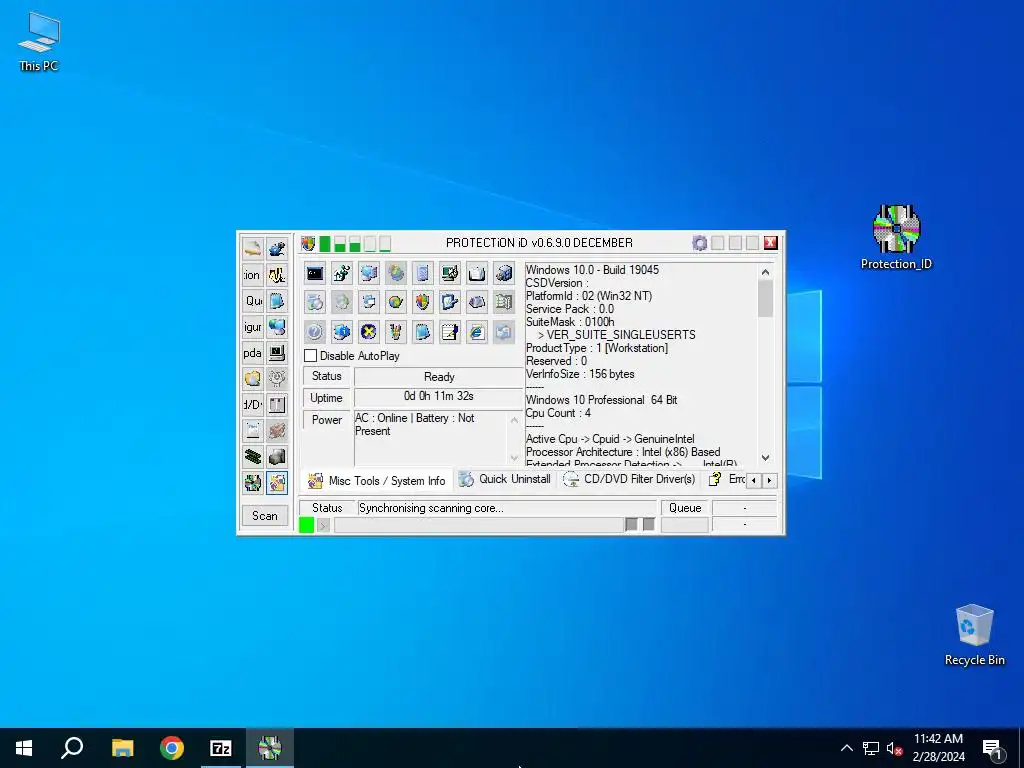Screen dimensions: 1024x768
Task: Click the small play arrow beside green square
Action: pos(323,525)
